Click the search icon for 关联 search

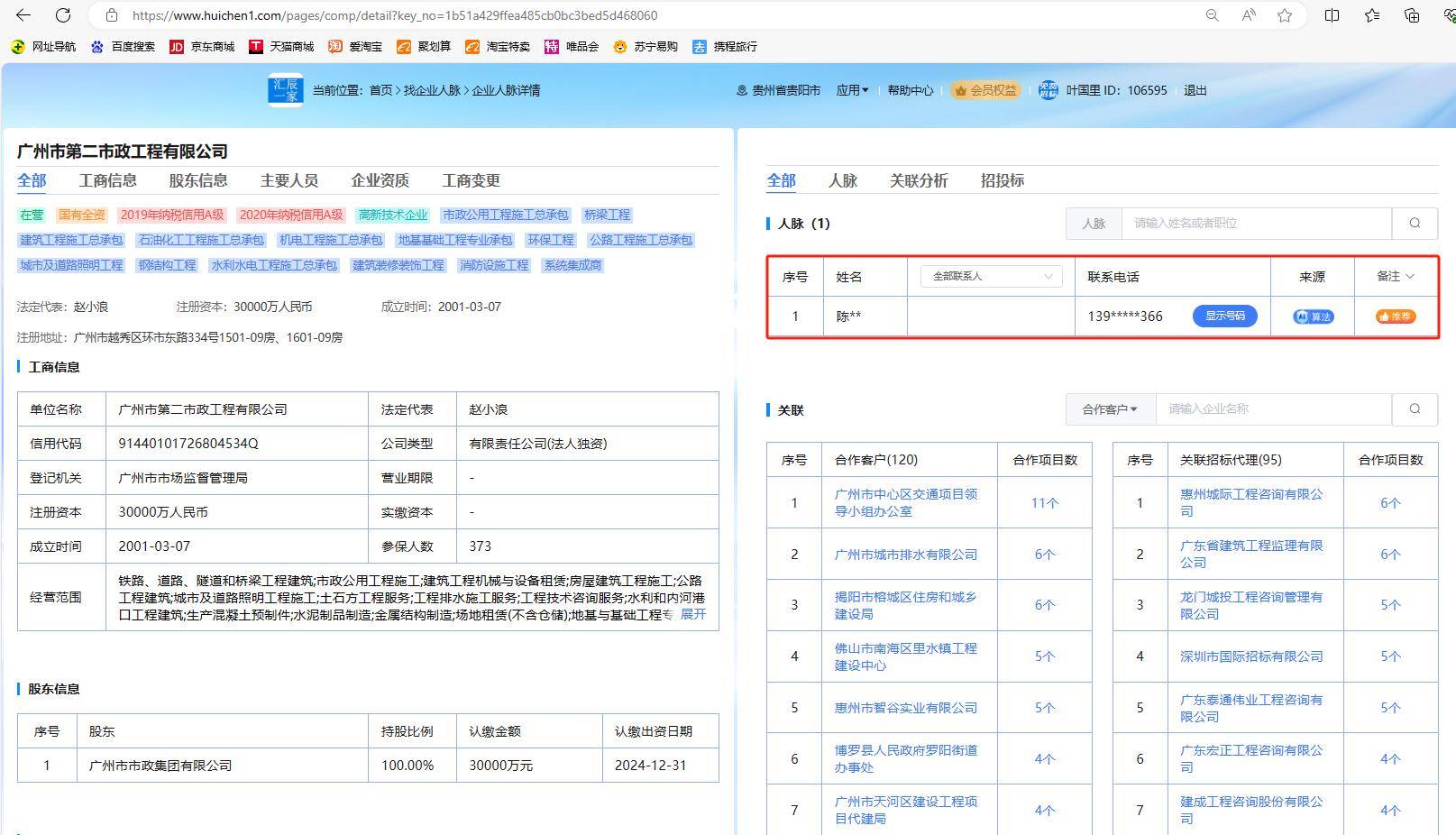pyautogui.click(x=1415, y=409)
